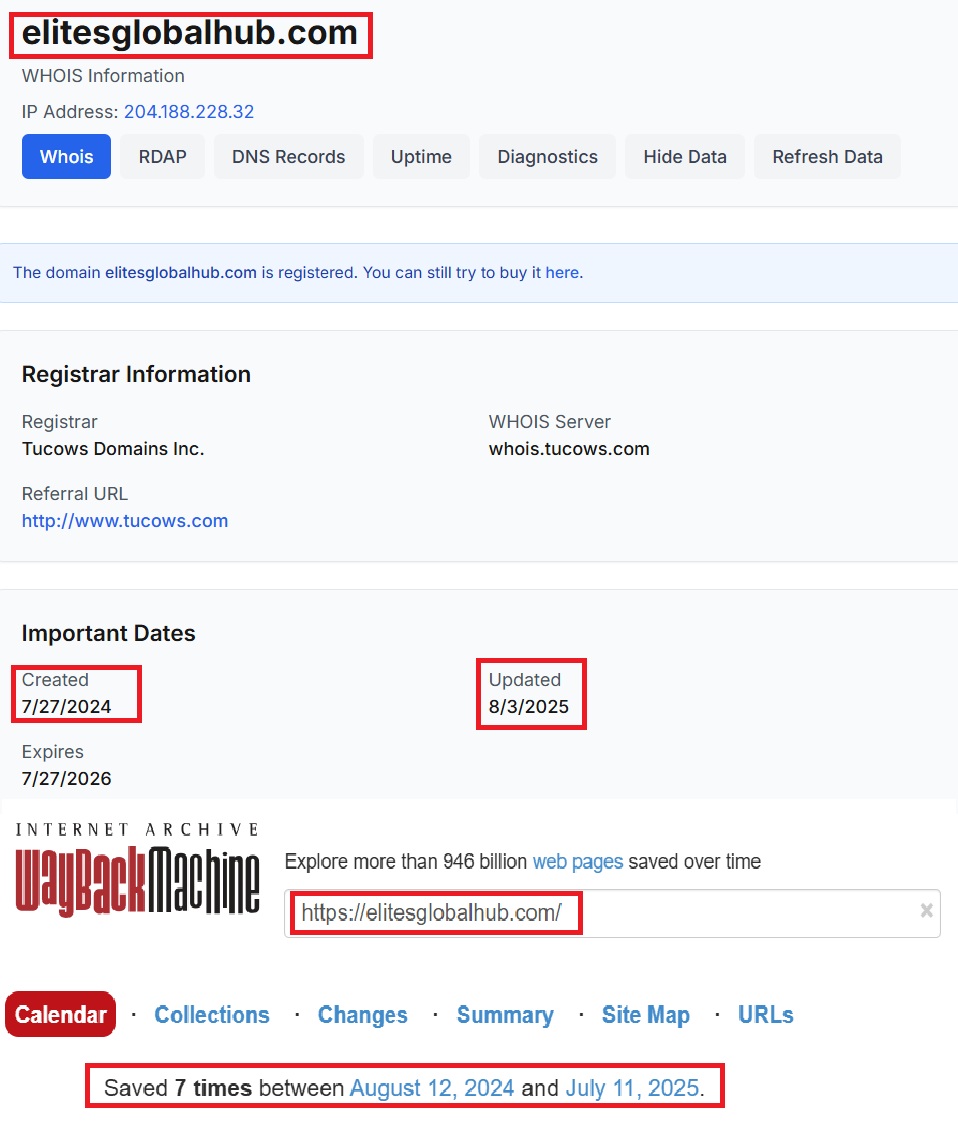958x1124 pixels.
Task: Open the Diagnostics tab
Action: pos(547,156)
